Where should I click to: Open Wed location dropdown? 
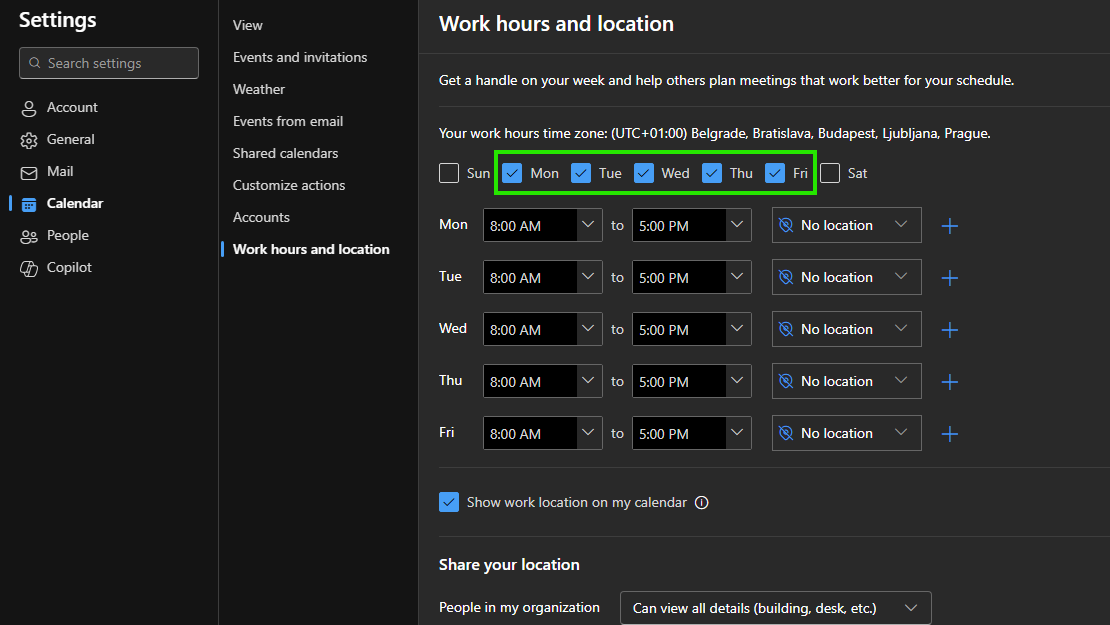pos(847,329)
